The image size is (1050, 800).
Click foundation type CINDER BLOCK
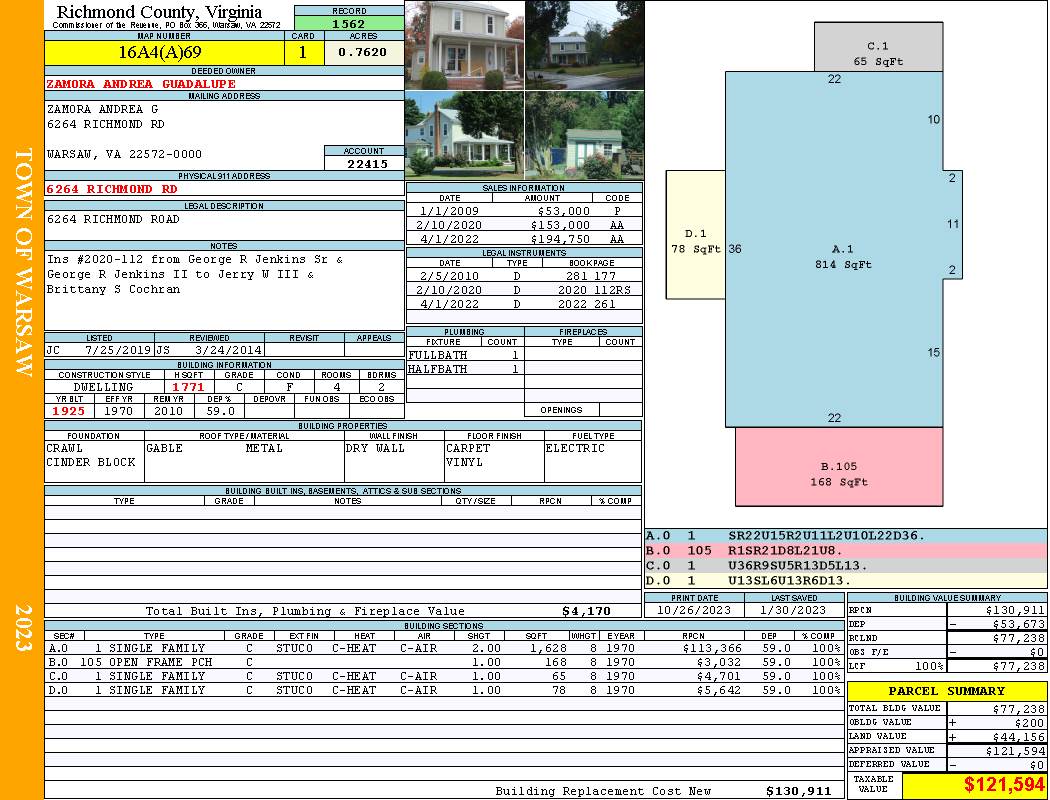(x=90, y=463)
